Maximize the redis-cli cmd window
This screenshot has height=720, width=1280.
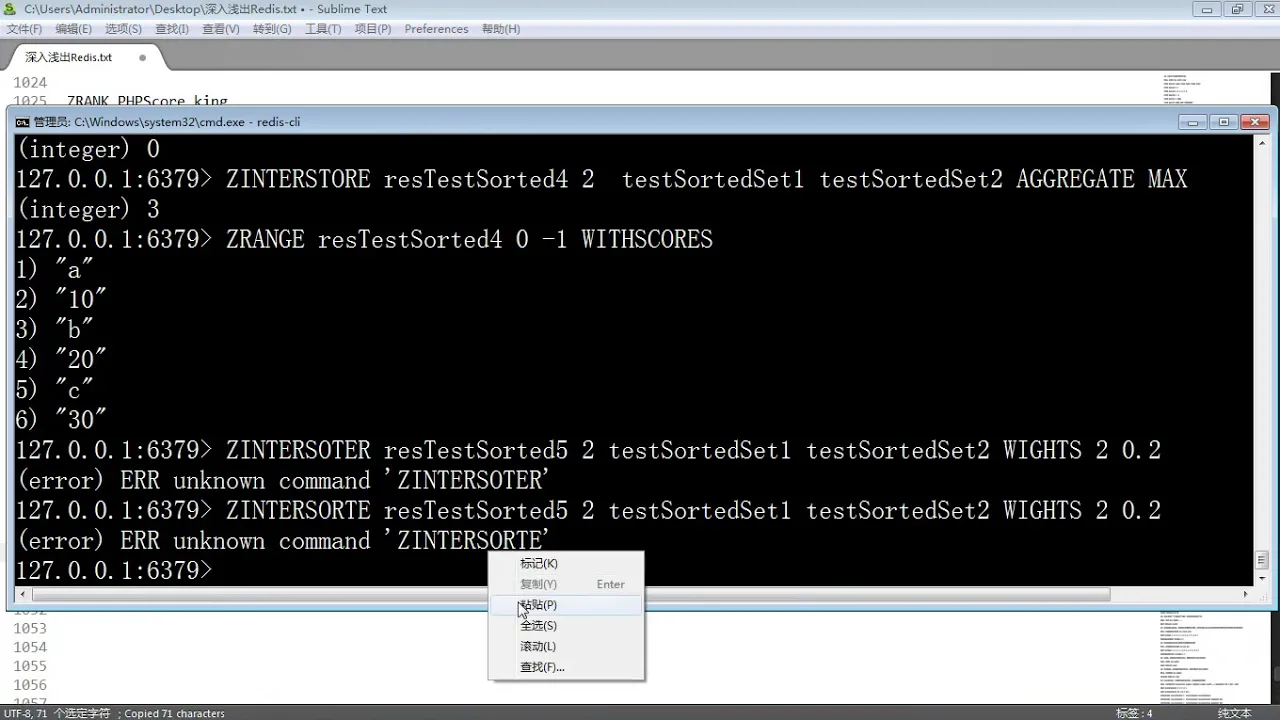(x=1224, y=122)
